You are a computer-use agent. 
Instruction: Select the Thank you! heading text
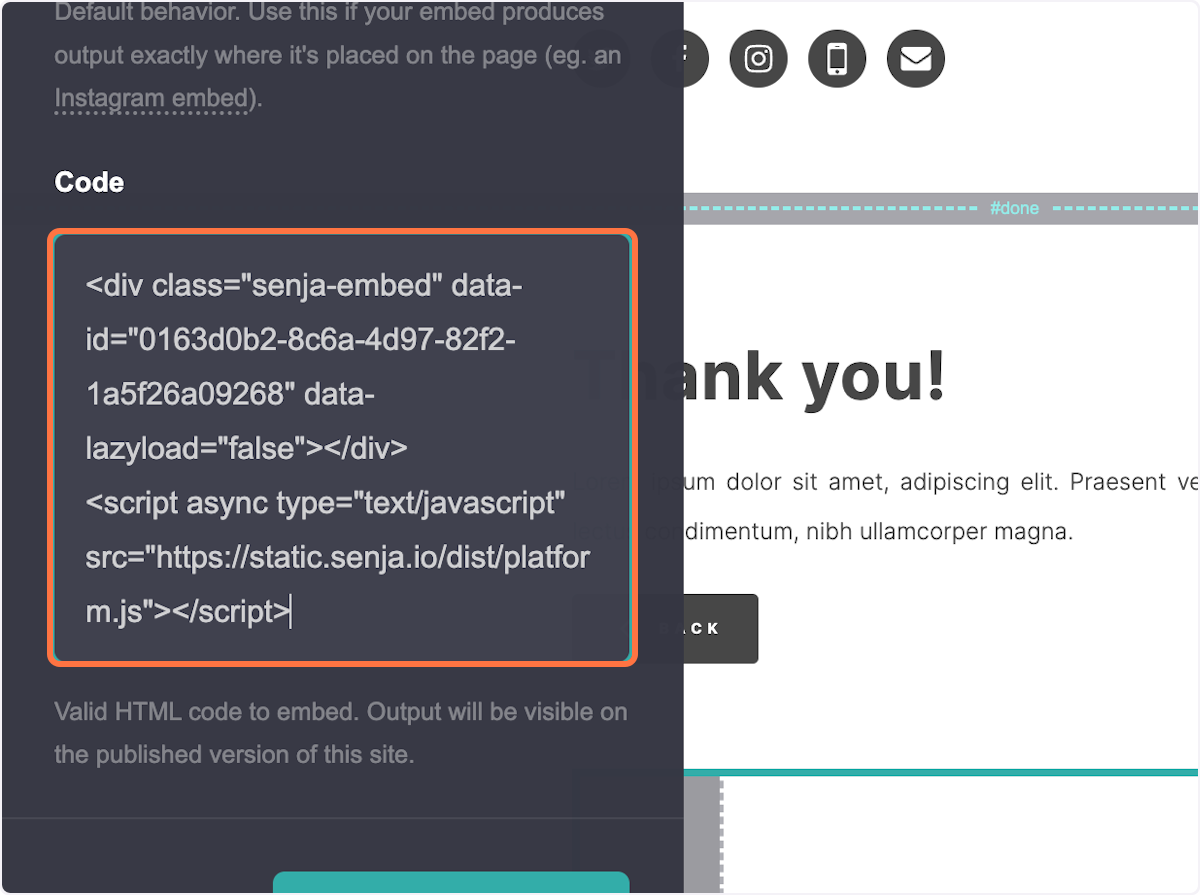click(x=820, y=375)
